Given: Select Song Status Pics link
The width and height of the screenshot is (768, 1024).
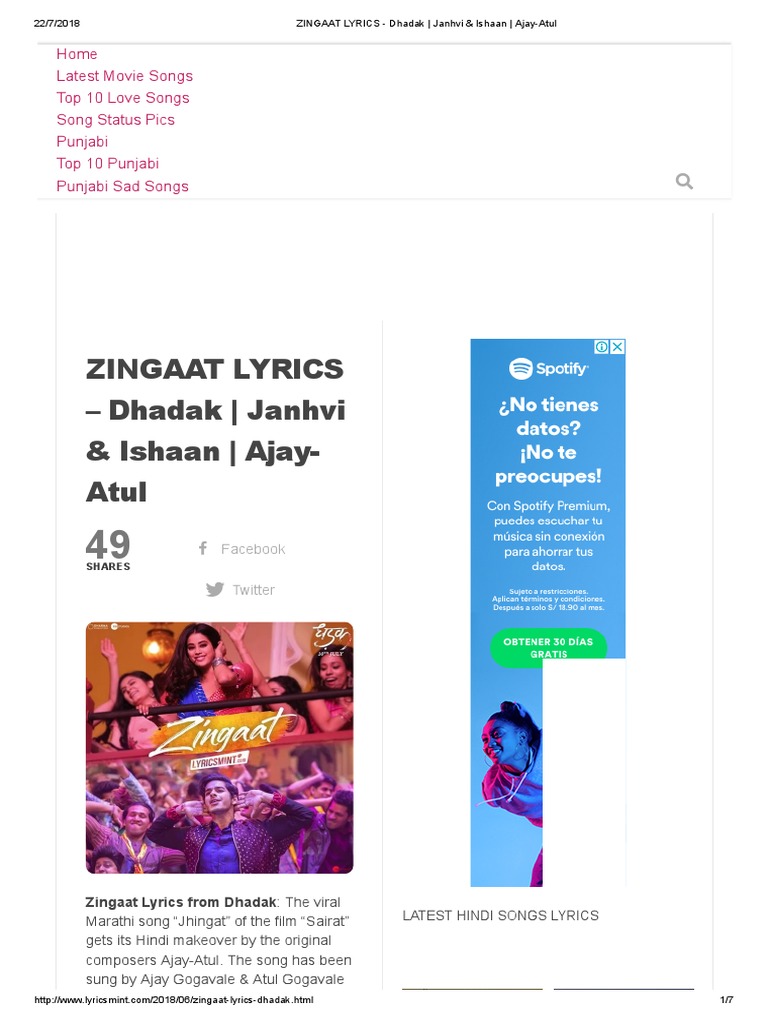Looking at the screenshot, I should point(116,120).
